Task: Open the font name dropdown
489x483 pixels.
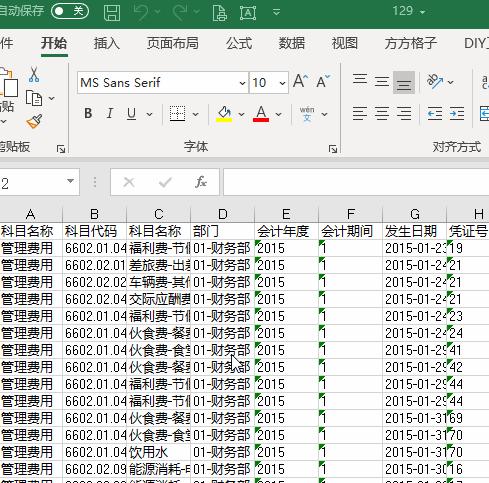Action: (x=243, y=83)
